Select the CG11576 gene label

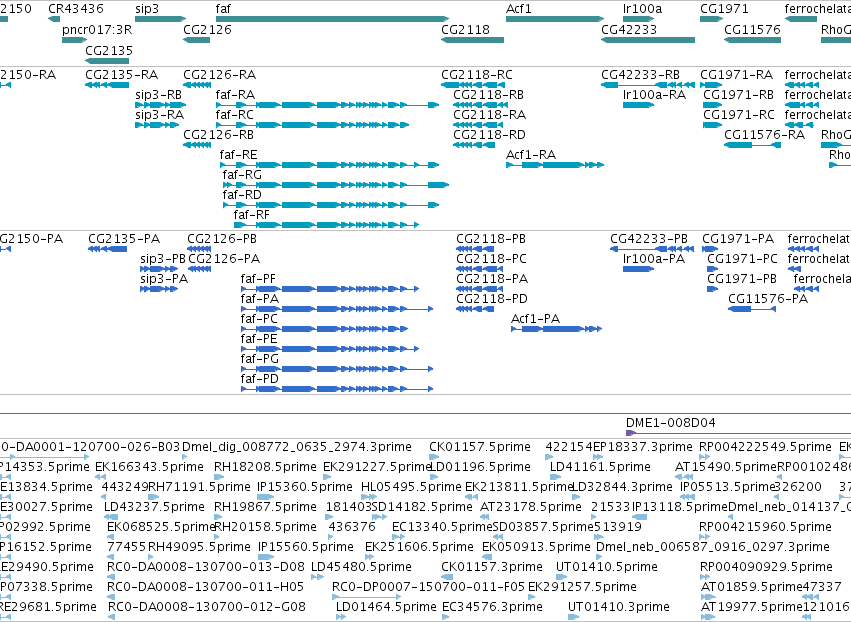752,29
